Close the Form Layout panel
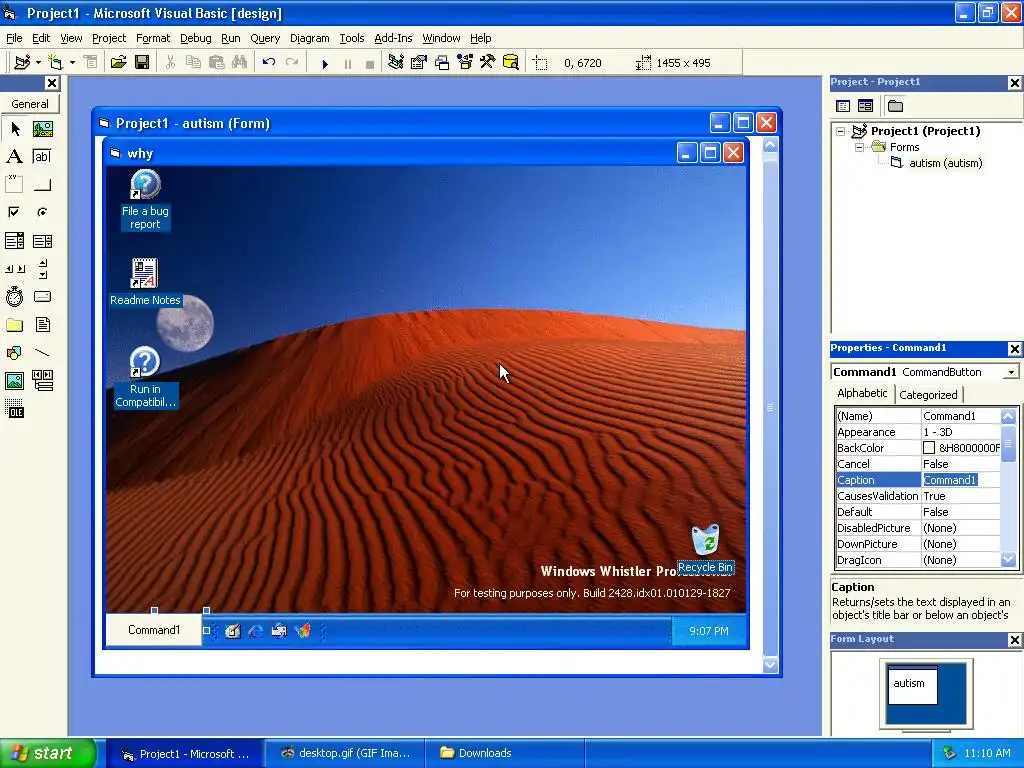Screen dimensions: 1024x768 click(1014, 640)
